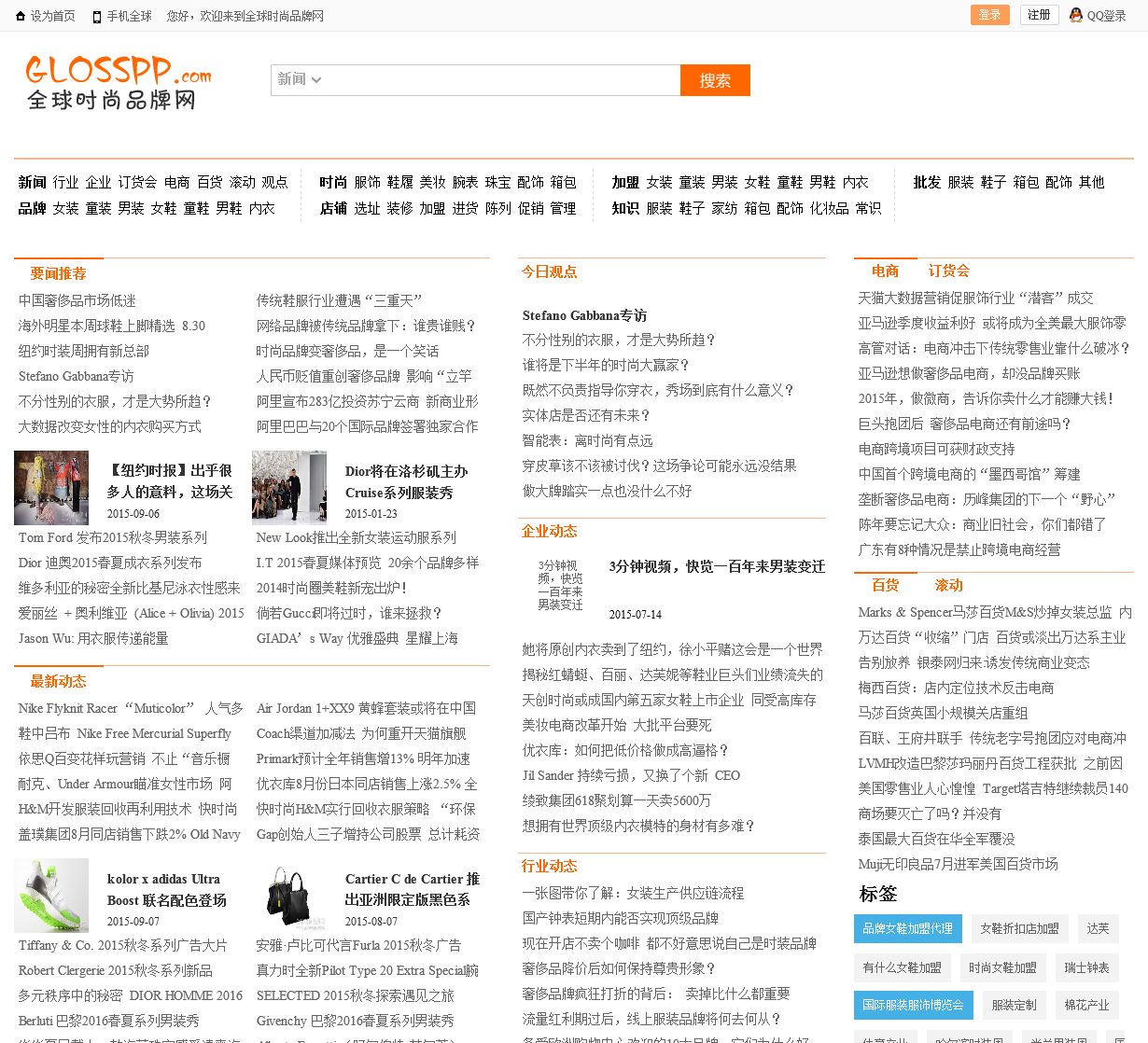Select the 电商 tab in right column
The width and height of the screenshot is (1148, 1043).
click(885, 271)
